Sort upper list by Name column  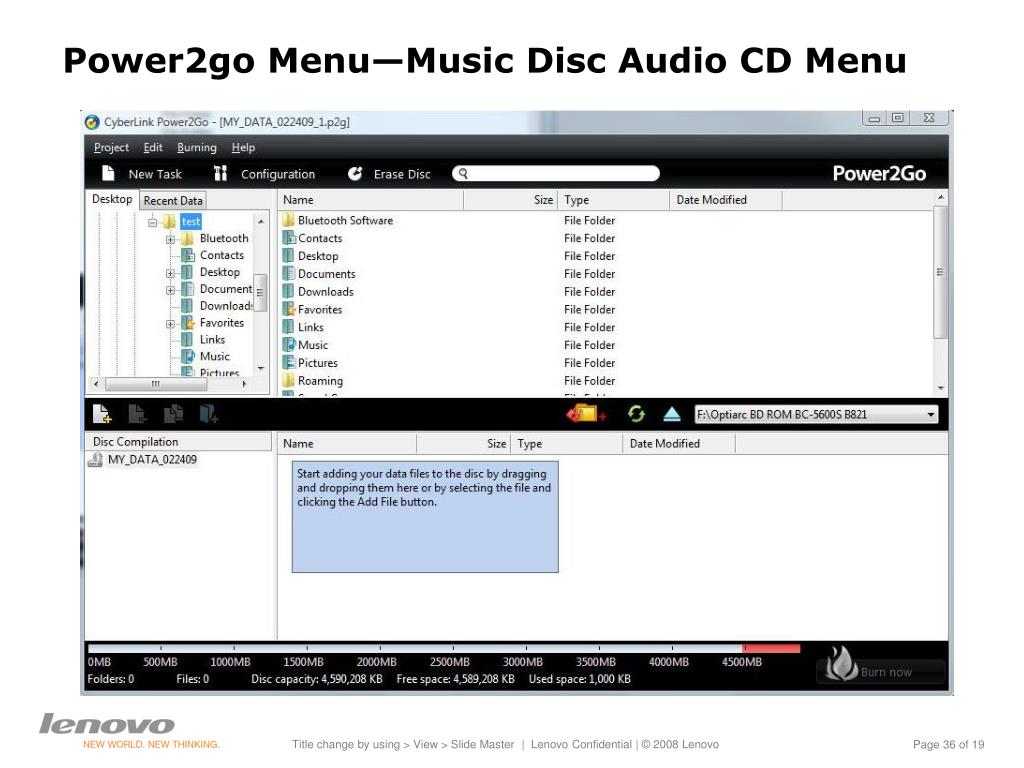pyautogui.click(x=370, y=200)
